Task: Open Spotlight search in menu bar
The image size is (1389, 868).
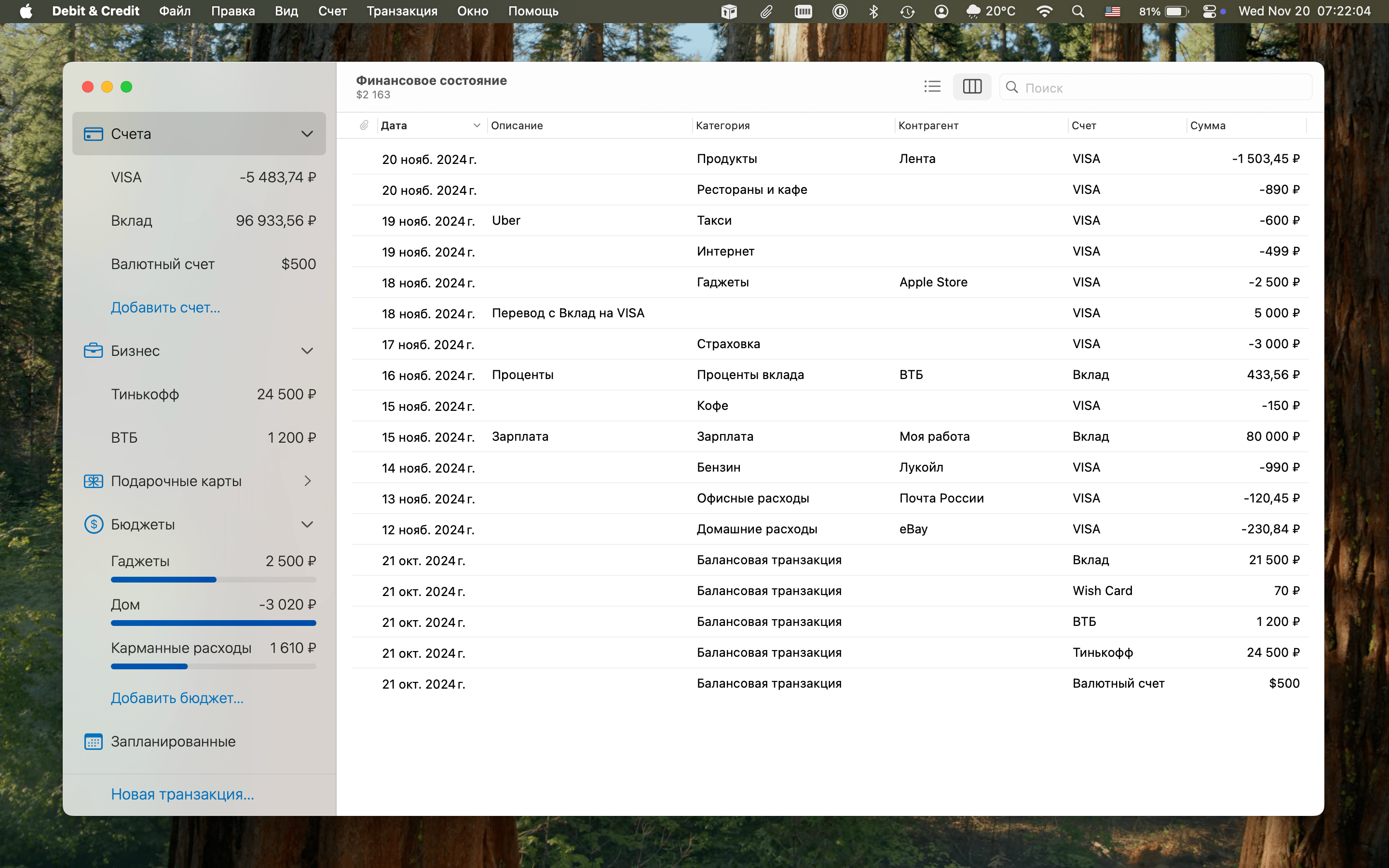Action: point(1078,11)
